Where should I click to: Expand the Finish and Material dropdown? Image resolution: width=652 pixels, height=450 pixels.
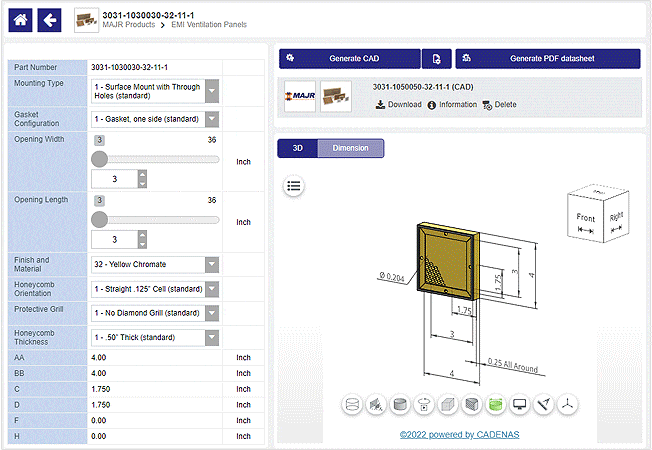(x=211, y=264)
